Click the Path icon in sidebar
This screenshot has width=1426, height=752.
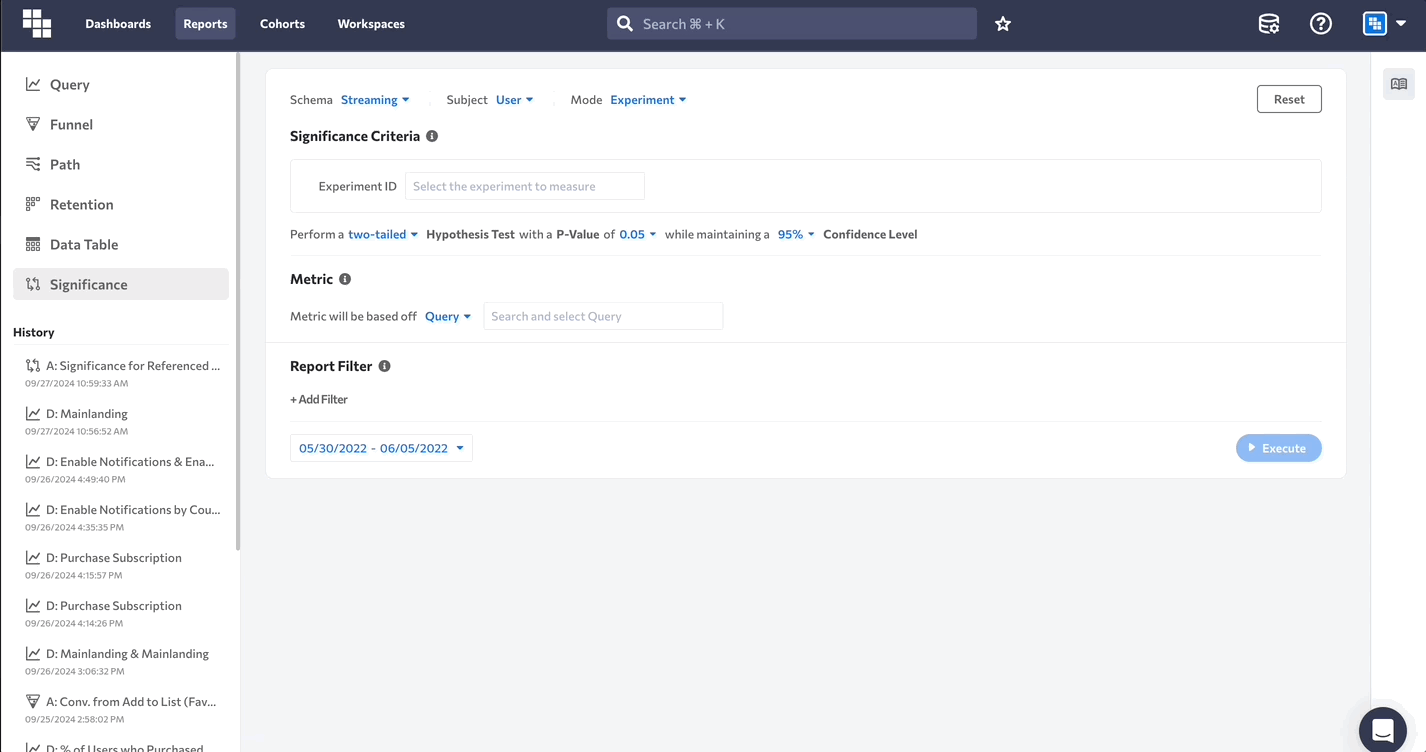click(33, 164)
